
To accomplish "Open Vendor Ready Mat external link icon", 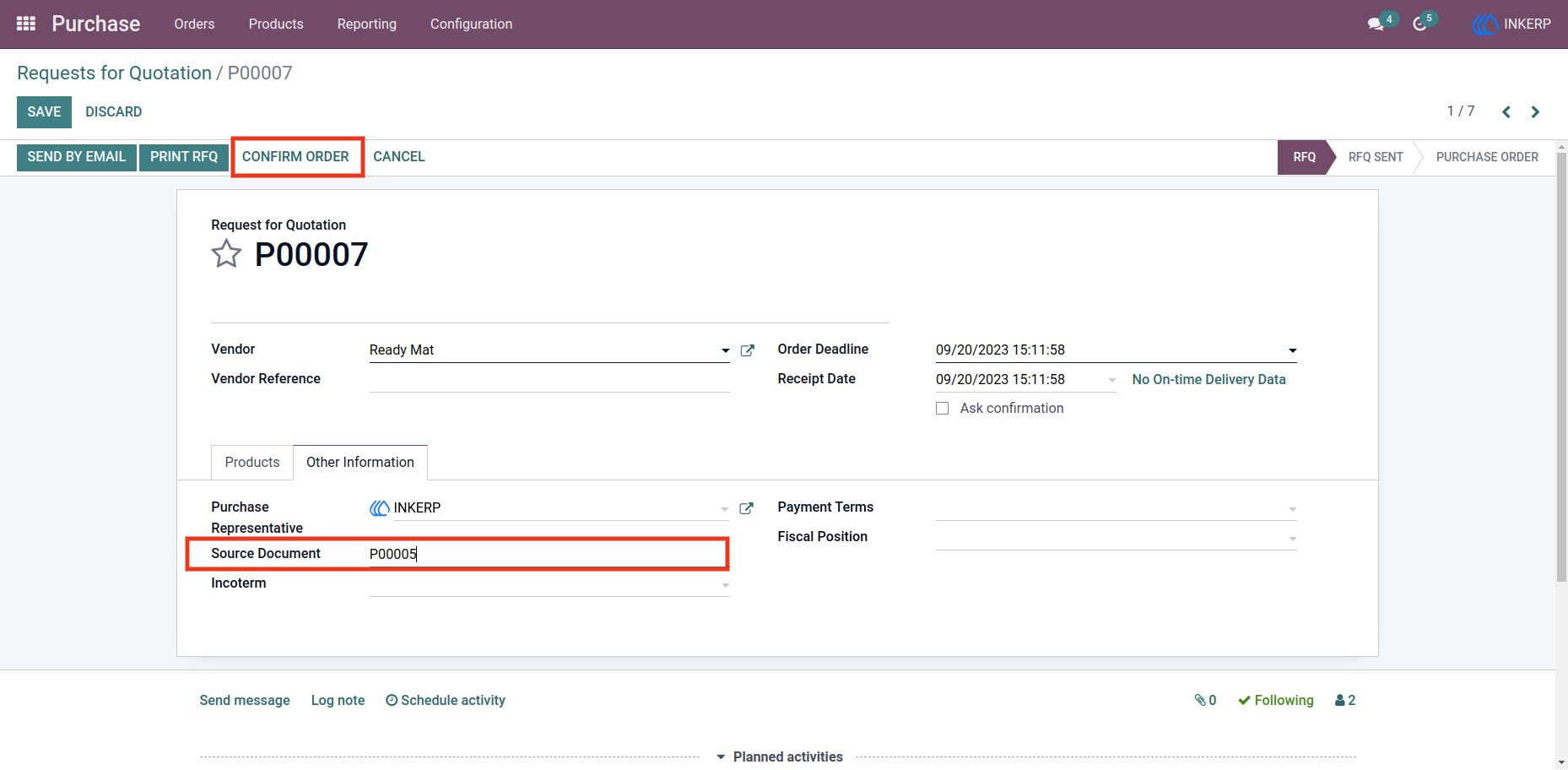I will pos(747,350).
